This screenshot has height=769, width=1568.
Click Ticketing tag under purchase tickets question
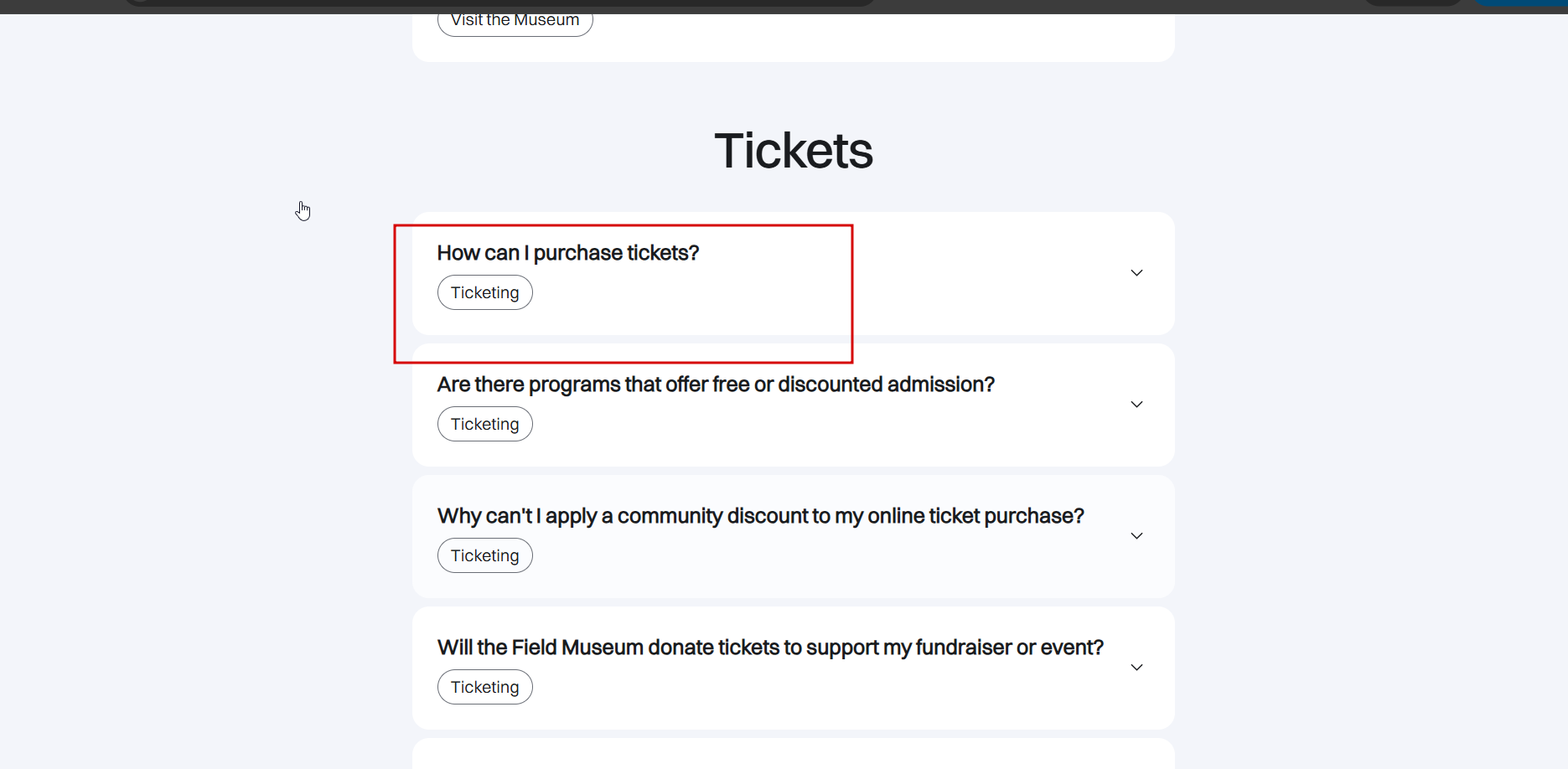[x=484, y=293]
